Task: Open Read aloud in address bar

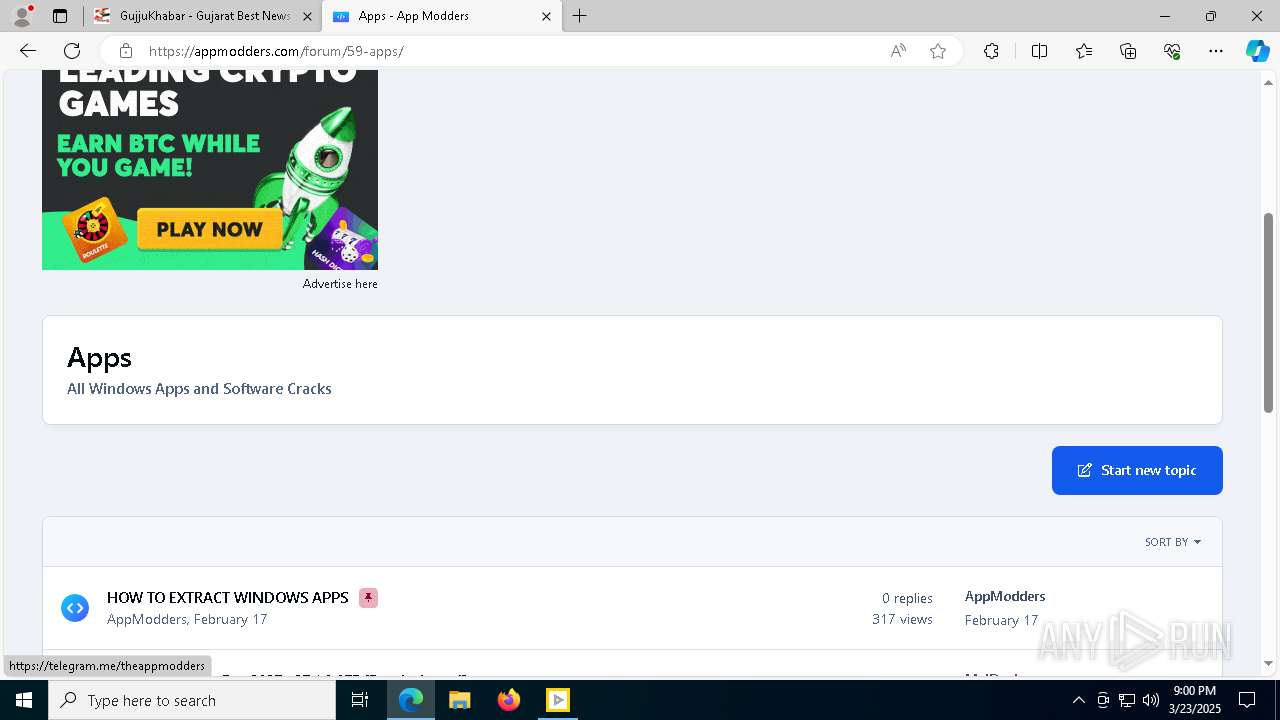Action: pos(898,51)
